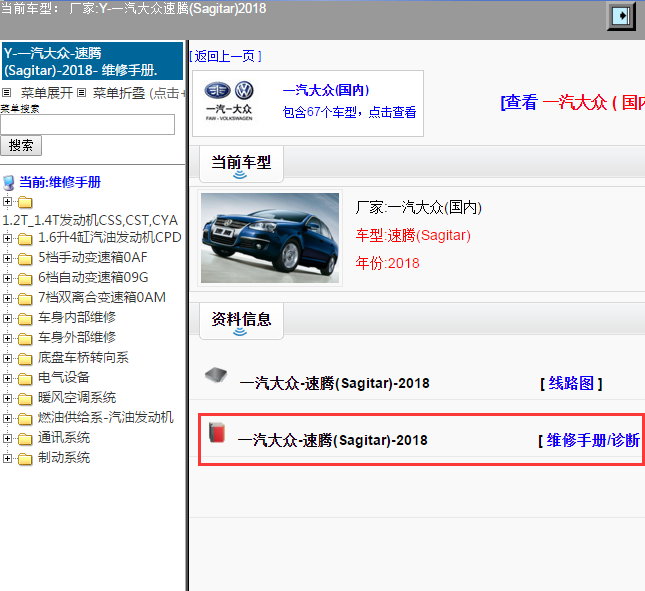Click the gray wiring diagram book icon

216,375
